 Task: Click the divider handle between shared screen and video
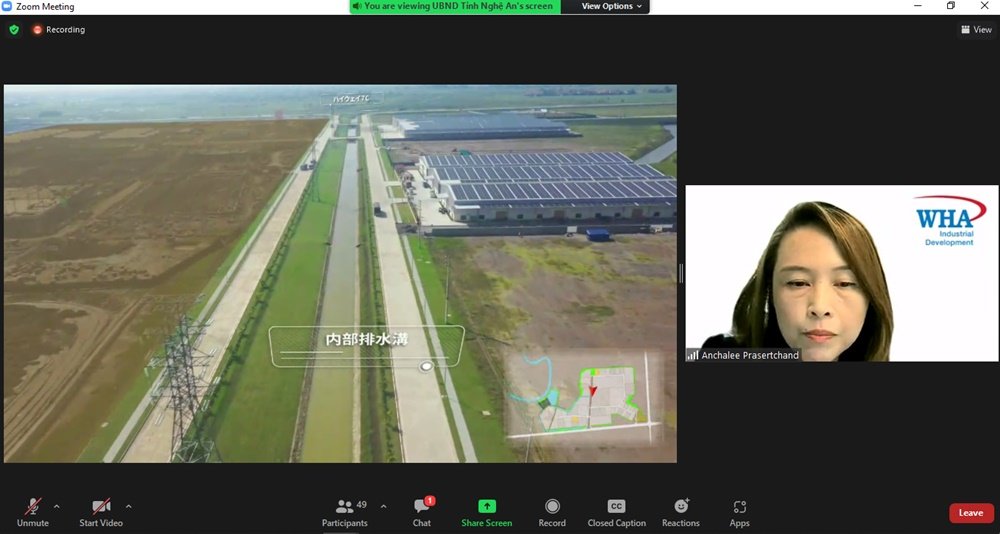point(681,273)
